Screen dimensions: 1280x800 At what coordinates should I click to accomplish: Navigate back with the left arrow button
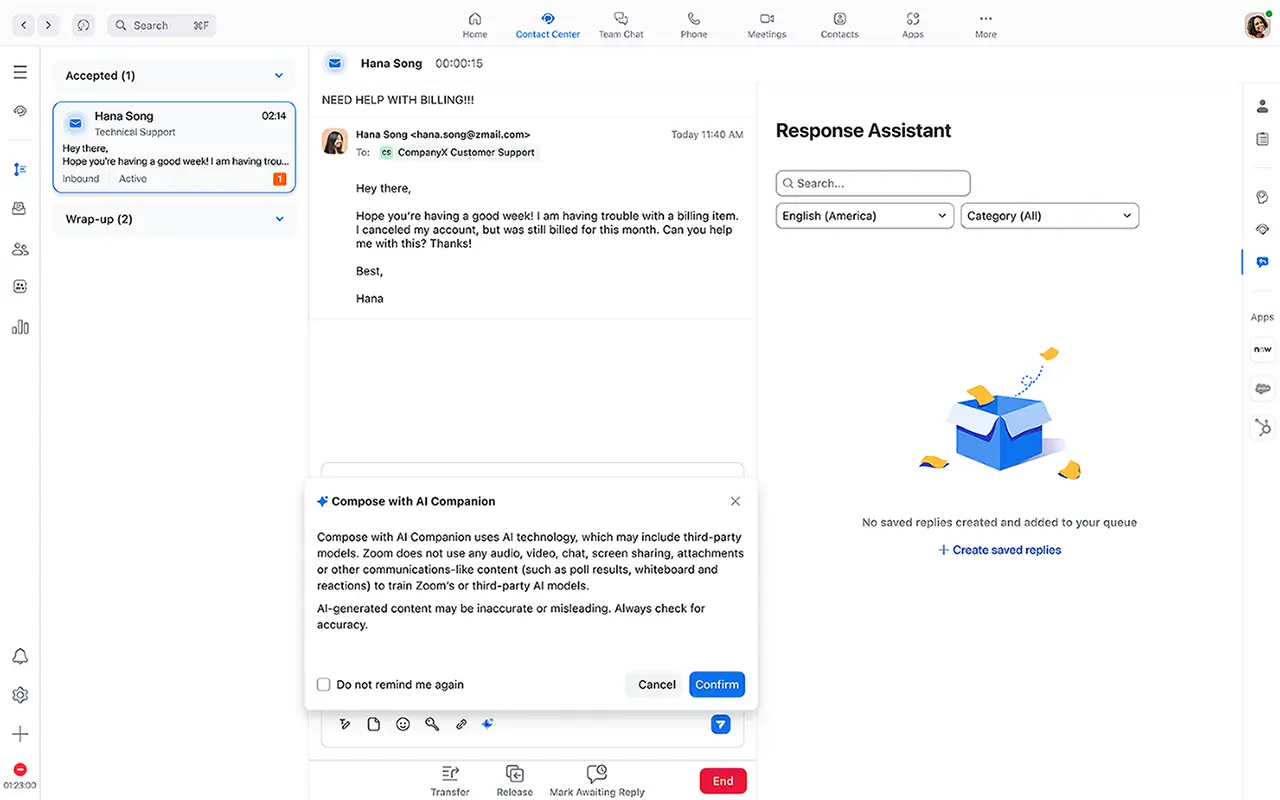24,25
